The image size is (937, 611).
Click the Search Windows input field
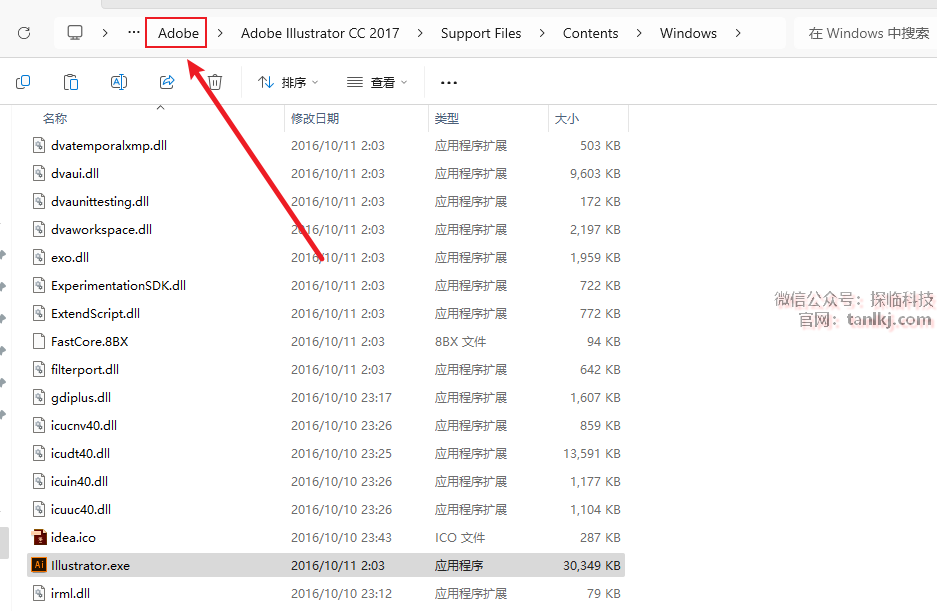[867, 33]
